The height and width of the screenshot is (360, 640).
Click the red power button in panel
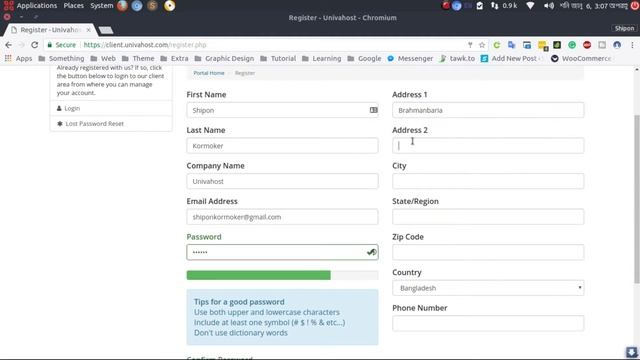coord(635,6)
